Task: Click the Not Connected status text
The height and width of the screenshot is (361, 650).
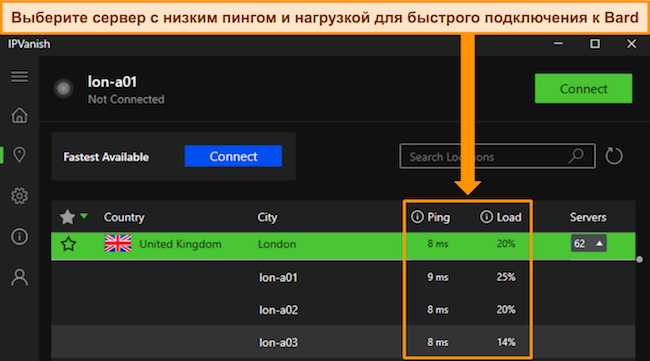Action: click(x=126, y=99)
